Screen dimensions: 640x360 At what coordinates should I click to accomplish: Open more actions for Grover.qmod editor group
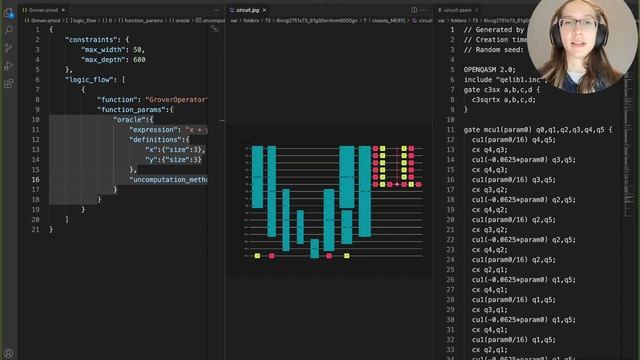click(x=216, y=10)
